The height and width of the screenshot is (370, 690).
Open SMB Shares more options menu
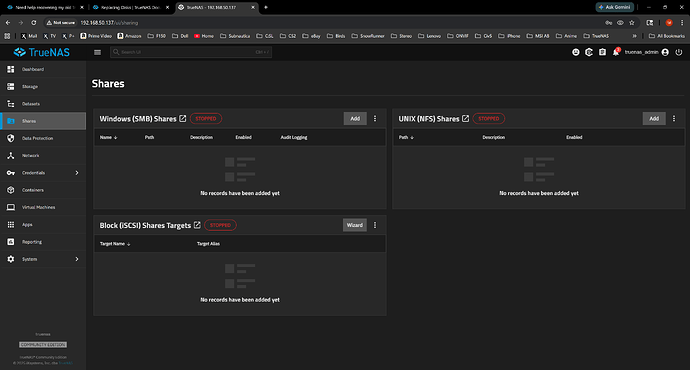pos(375,118)
